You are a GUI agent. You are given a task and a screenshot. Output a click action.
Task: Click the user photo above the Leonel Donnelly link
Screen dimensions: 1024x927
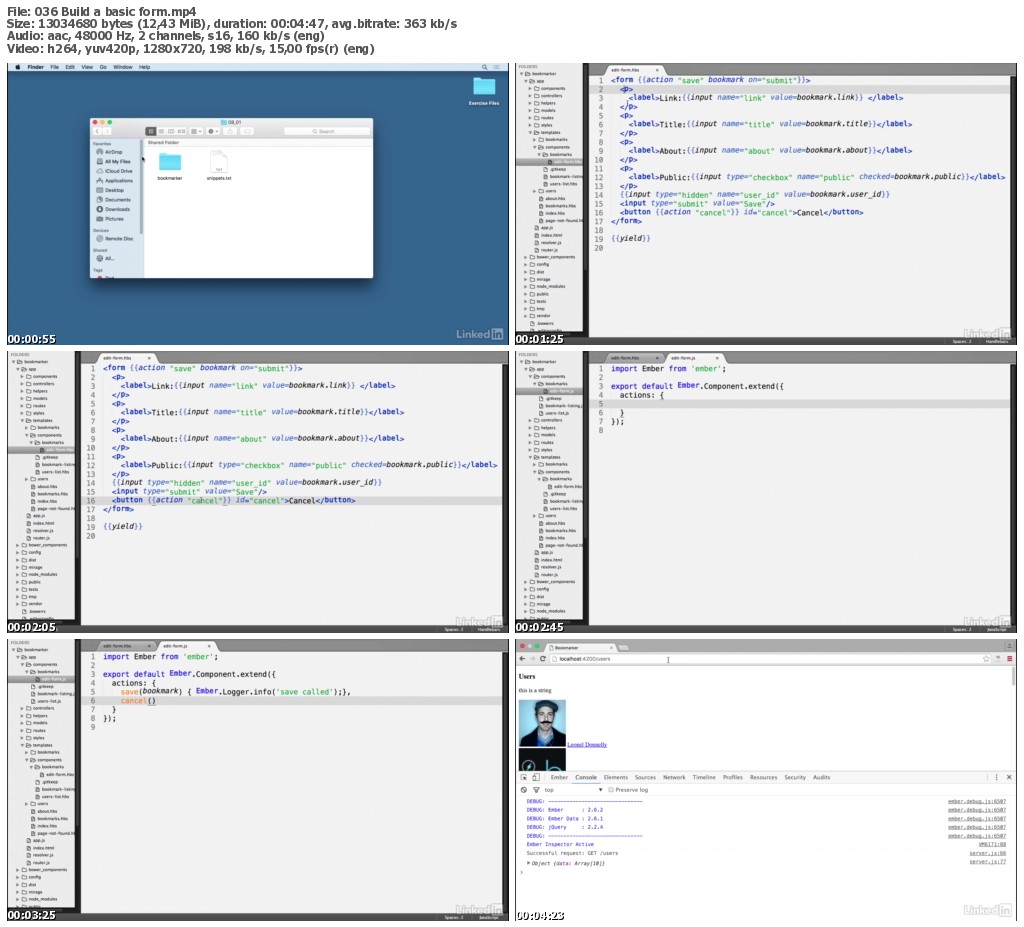pyautogui.click(x=542, y=723)
